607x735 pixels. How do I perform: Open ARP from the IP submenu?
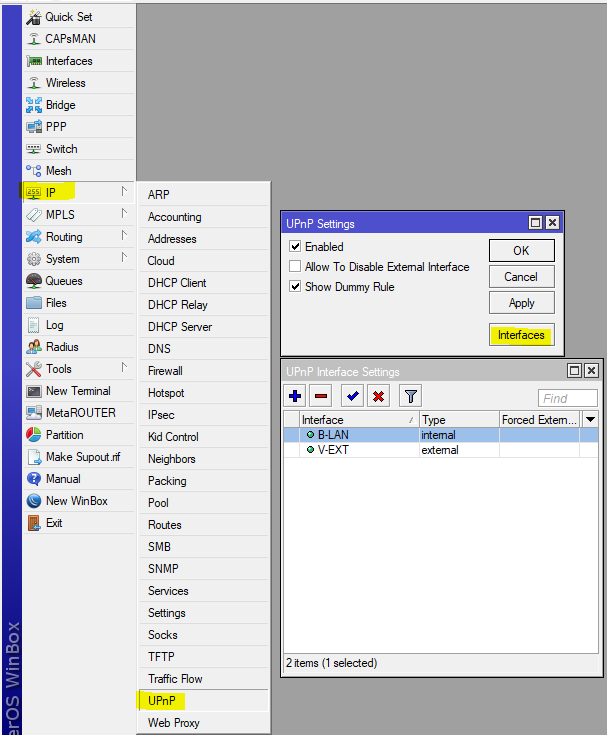[x=203, y=195]
